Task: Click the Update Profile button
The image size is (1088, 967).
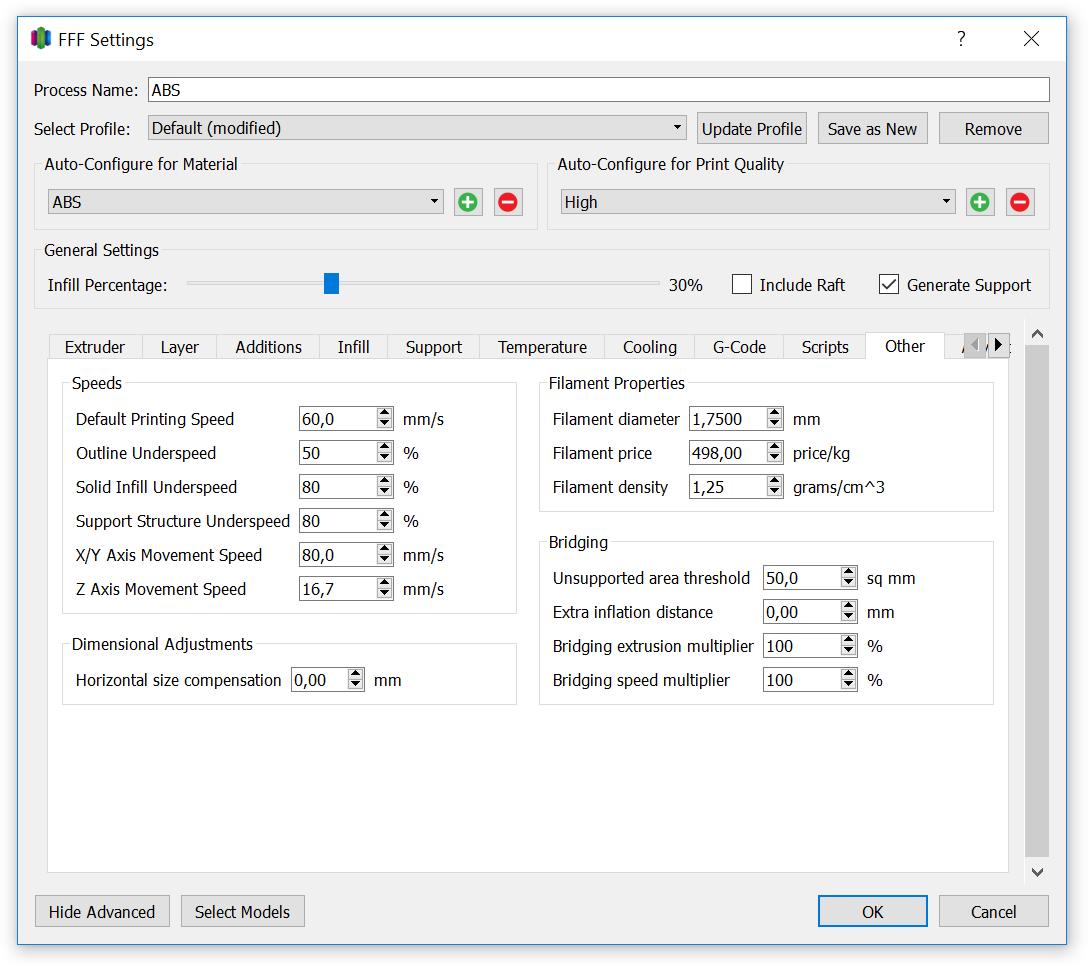Action: pos(751,128)
